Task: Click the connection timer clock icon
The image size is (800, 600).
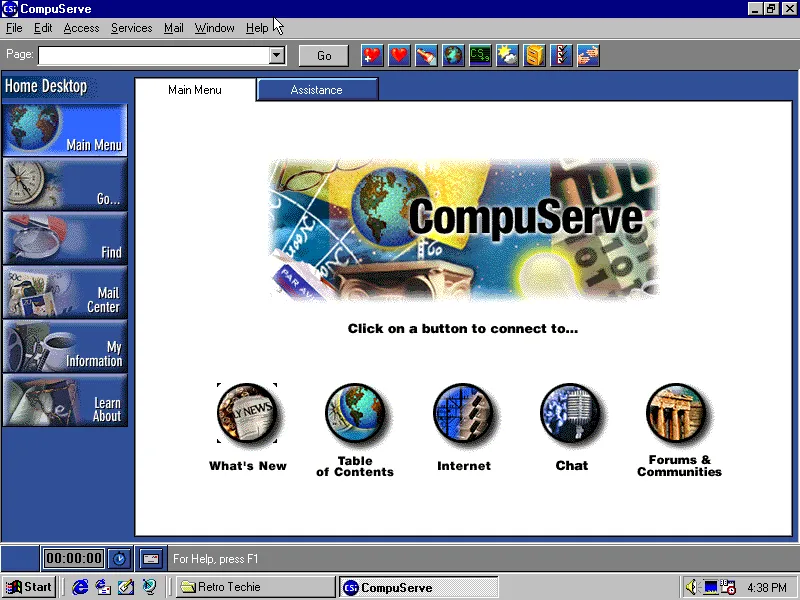Action: pos(119,558)
